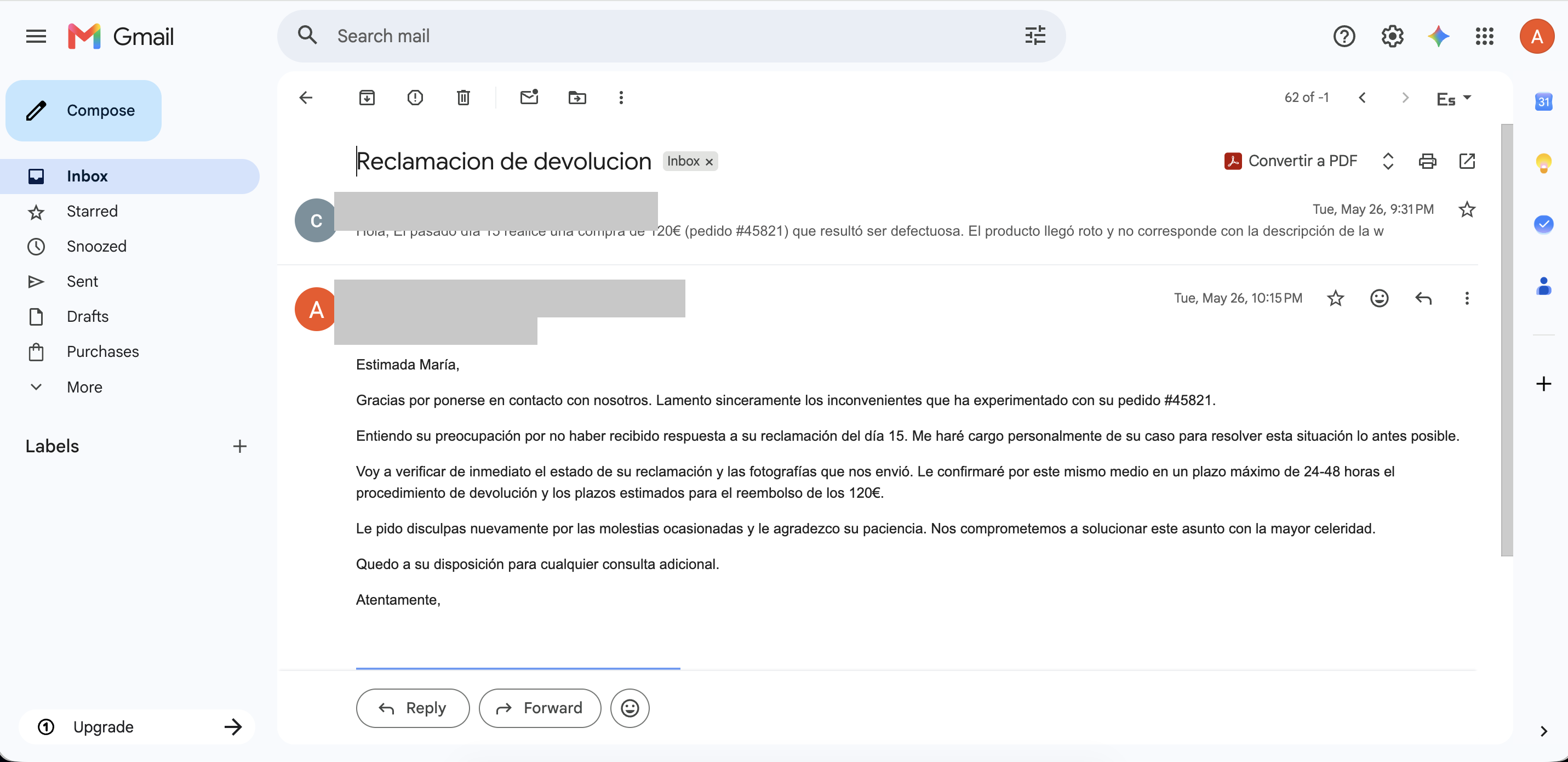1568x762 pixels.
Task: Open the Google Calendar side panel
Action: coord(1544,101)
